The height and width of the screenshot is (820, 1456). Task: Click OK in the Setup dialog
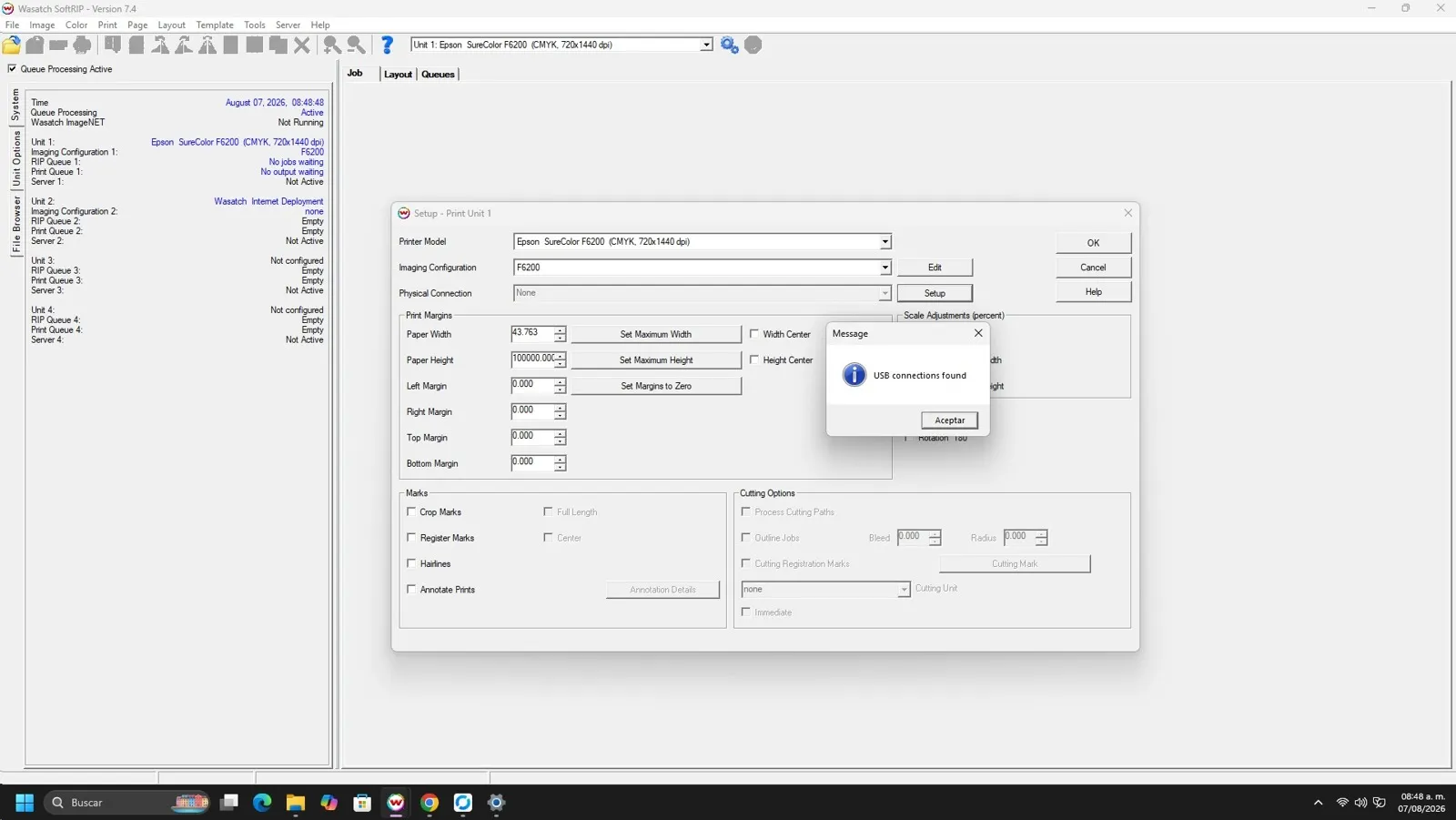point(1093,243)
